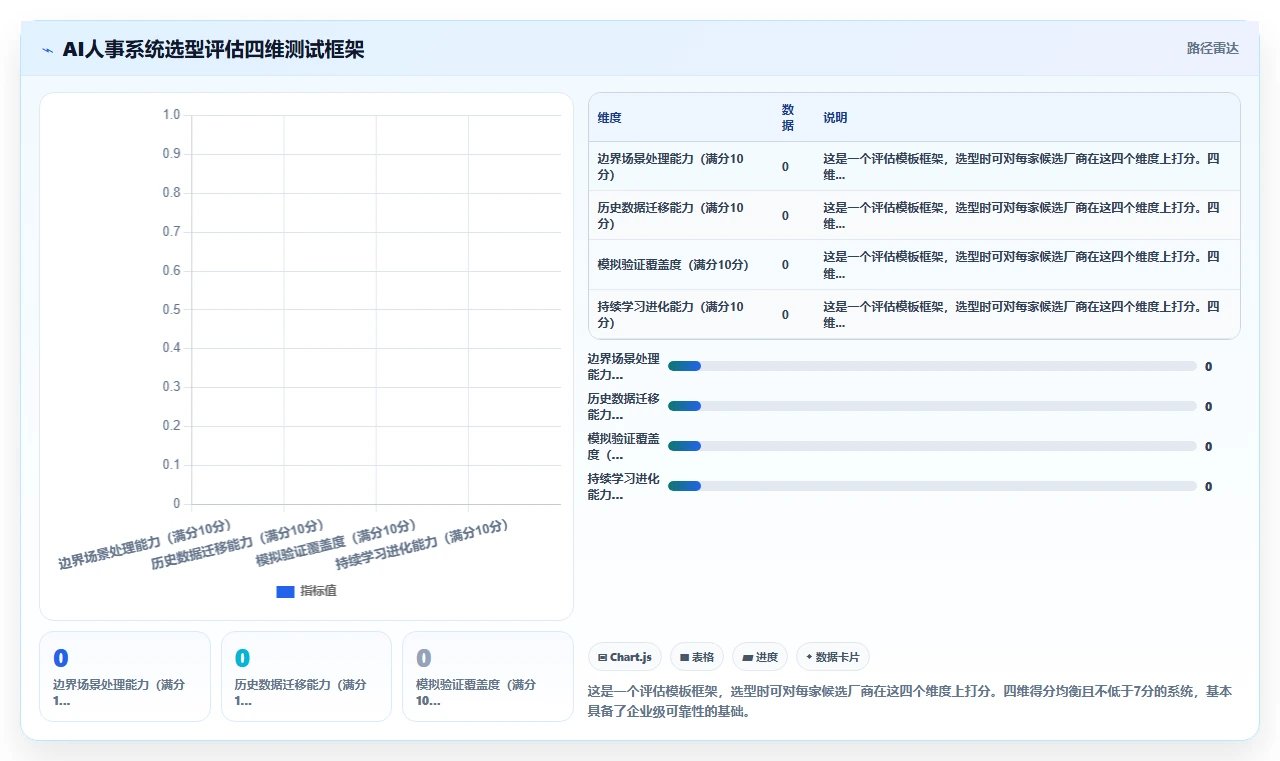Click the description cell in 持续学习进化能力 row
This screenshot has height=761, width=1280.
click(1027, 314)
